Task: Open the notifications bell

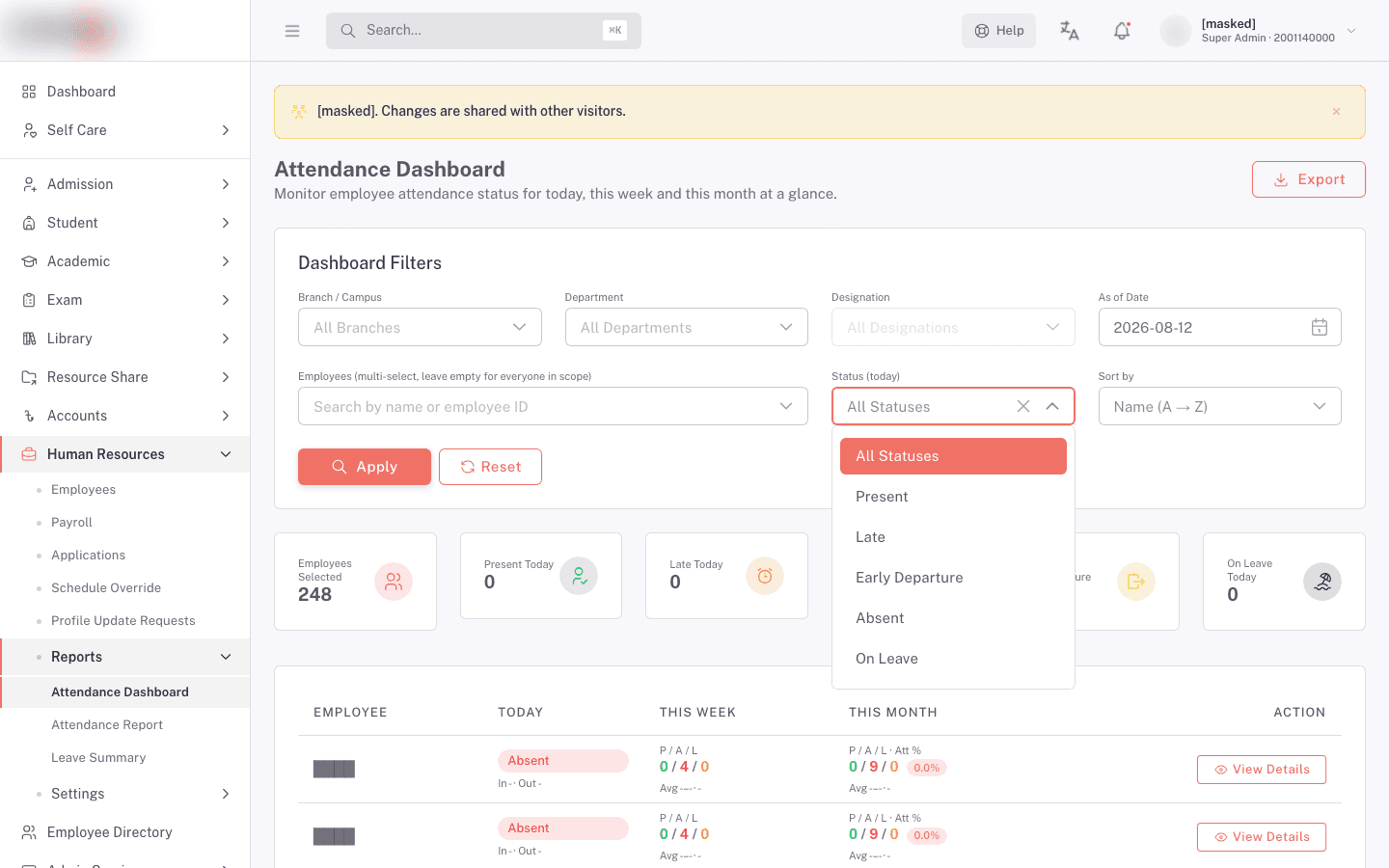Action: [x=1122, y=31]
